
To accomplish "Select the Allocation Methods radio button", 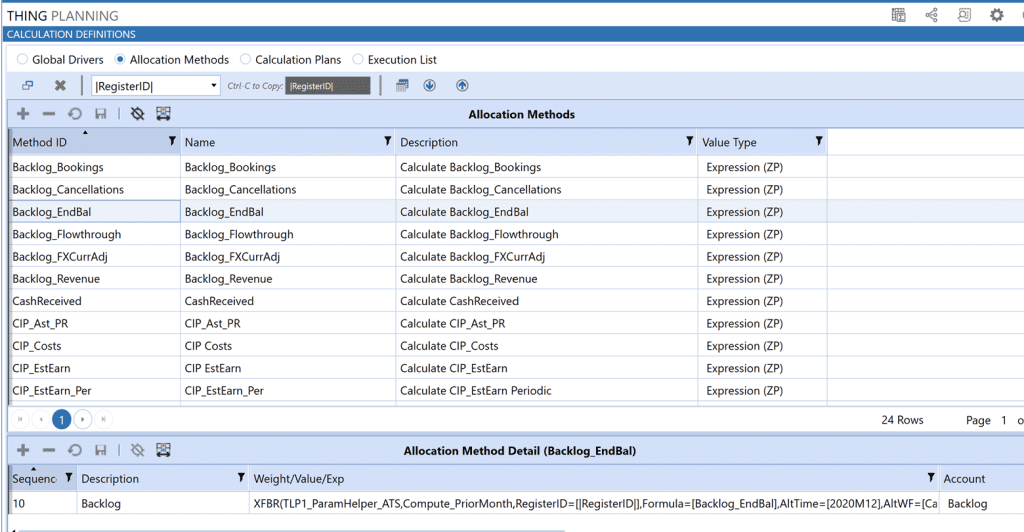I will pos(120,59).
